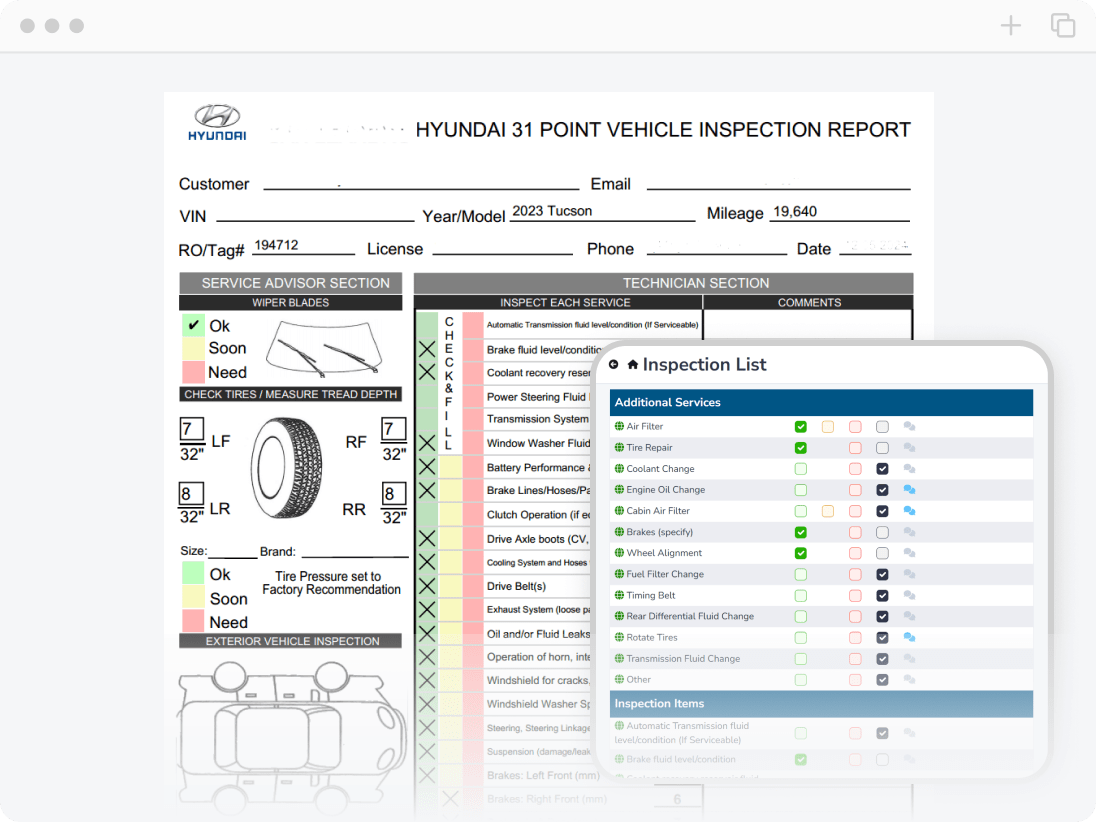
Task: Click the home icon in Inspection List header
Action: point(633,364)
